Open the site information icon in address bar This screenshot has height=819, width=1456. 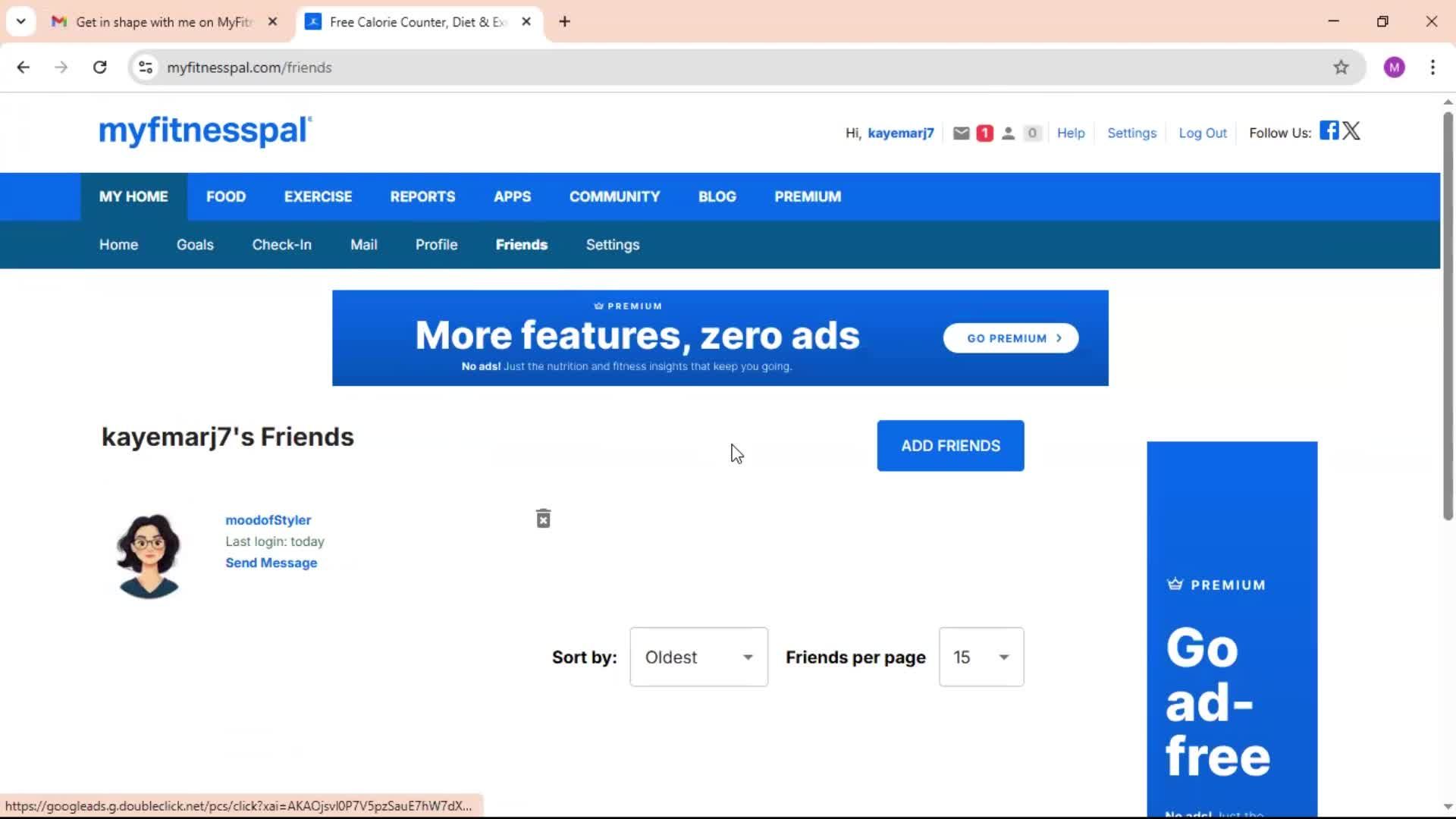click(146, 67)
